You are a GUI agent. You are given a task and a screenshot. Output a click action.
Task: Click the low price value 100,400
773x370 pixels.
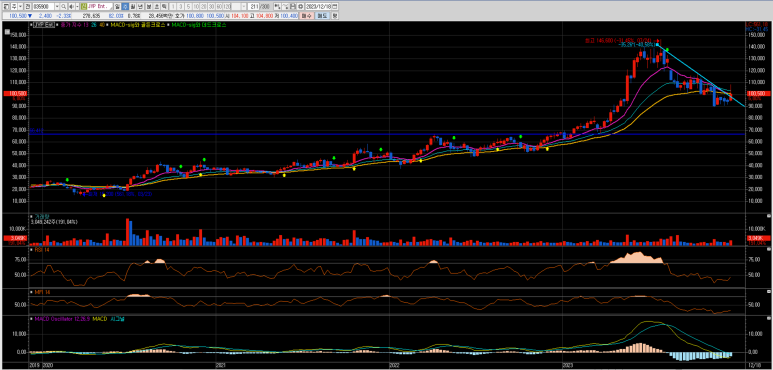(288, 16)
